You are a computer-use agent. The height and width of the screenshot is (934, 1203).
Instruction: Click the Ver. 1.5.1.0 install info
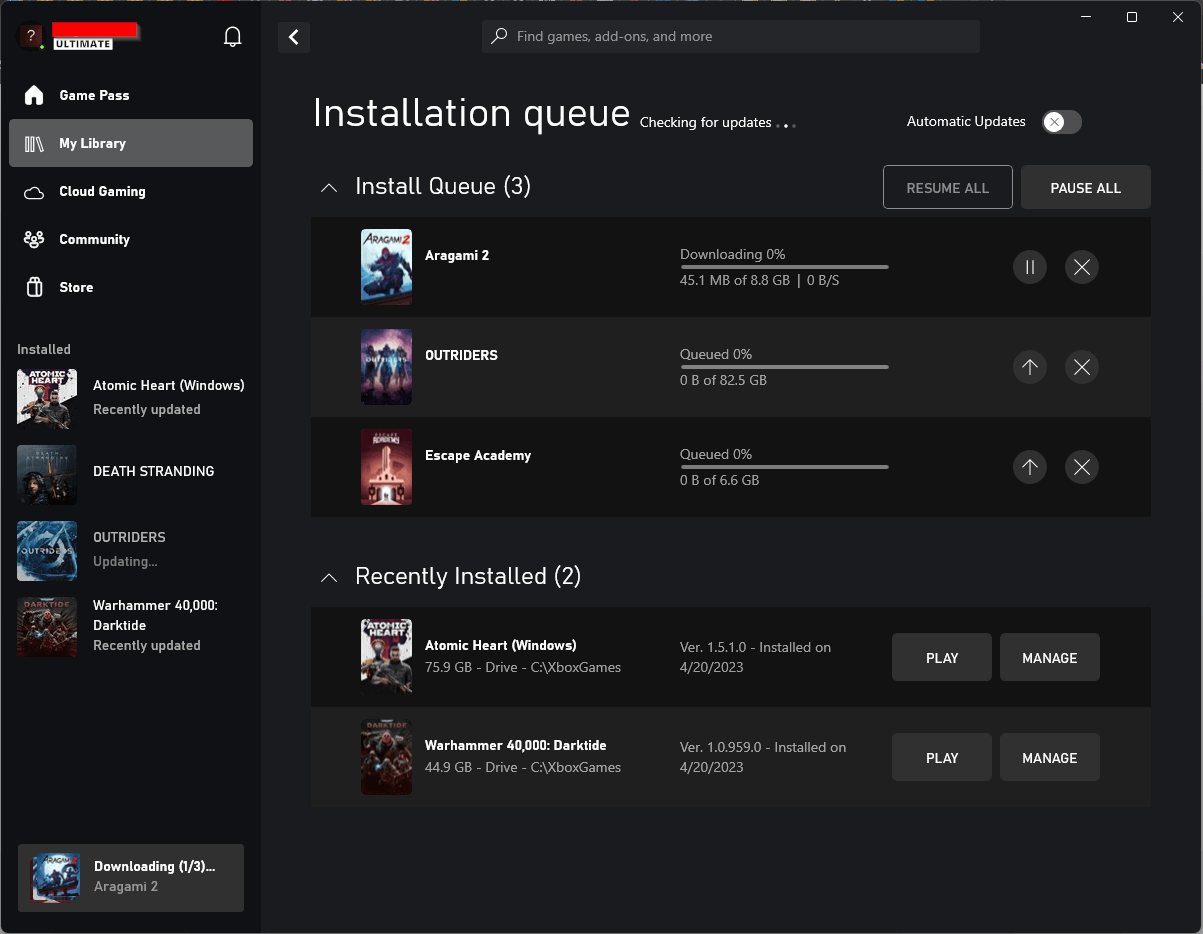click(x=755, y=657)
